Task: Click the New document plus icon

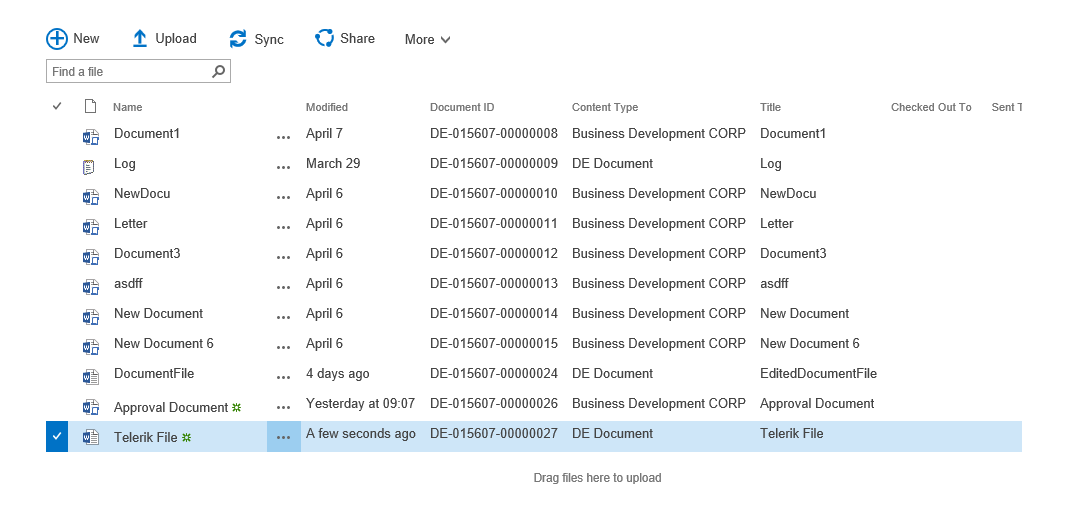Action: [x=57, y=39]
